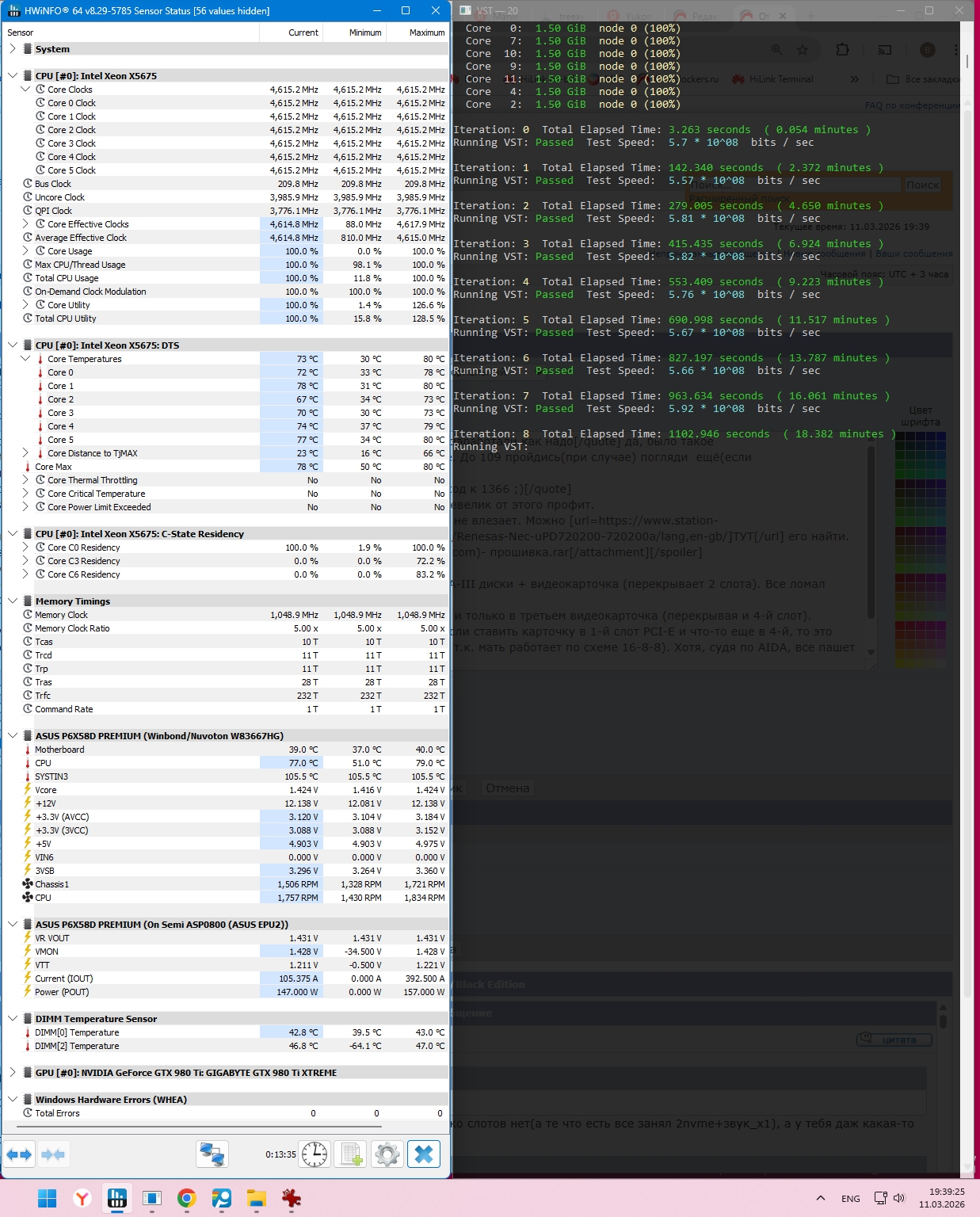Image resolution: width=980 pixels, height=1217 pixels.
Task: Expand Core Effective Clocks
Action: 25,224
